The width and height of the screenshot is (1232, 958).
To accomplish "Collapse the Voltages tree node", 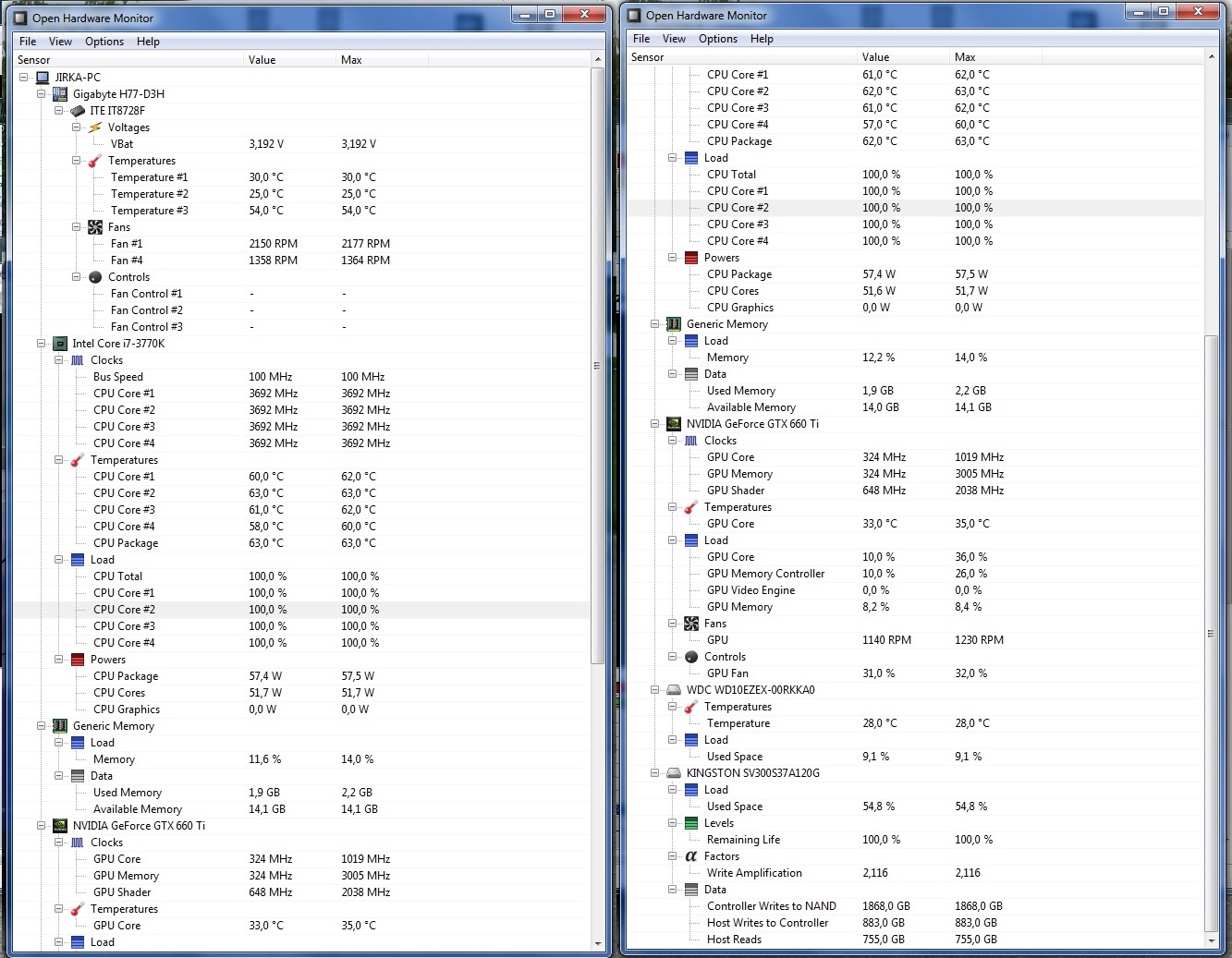I will tap(77, 127).
